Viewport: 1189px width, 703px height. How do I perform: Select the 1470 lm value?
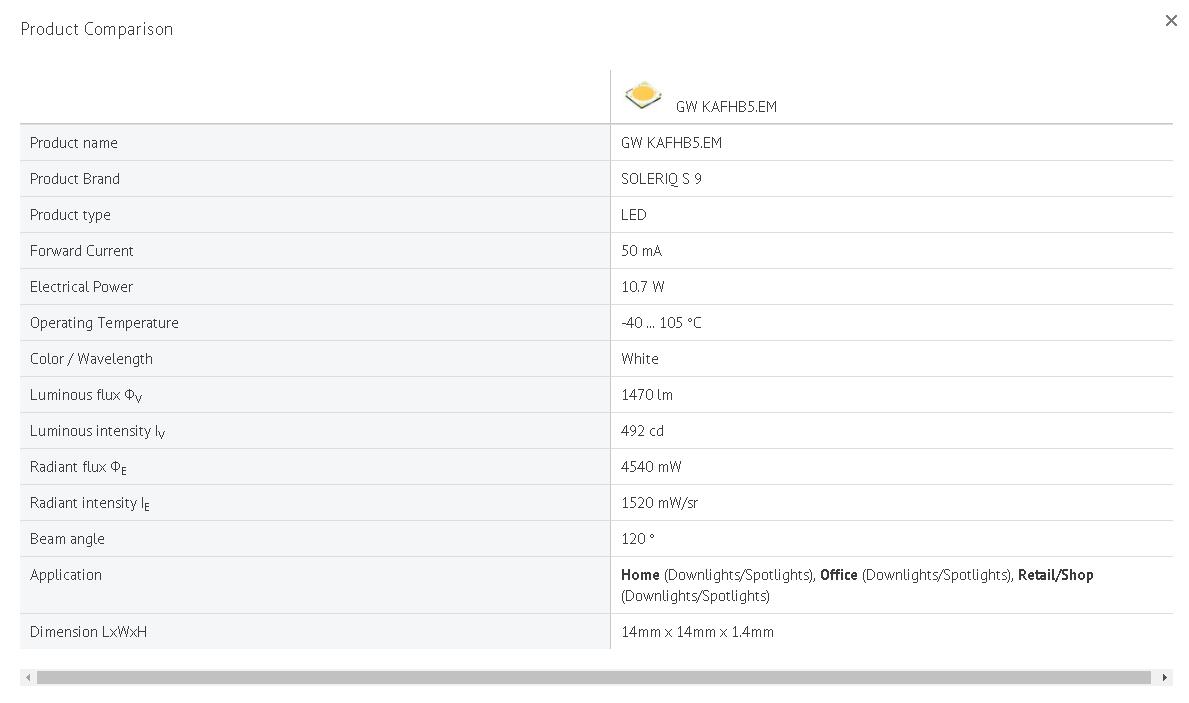tap(647, 395)
